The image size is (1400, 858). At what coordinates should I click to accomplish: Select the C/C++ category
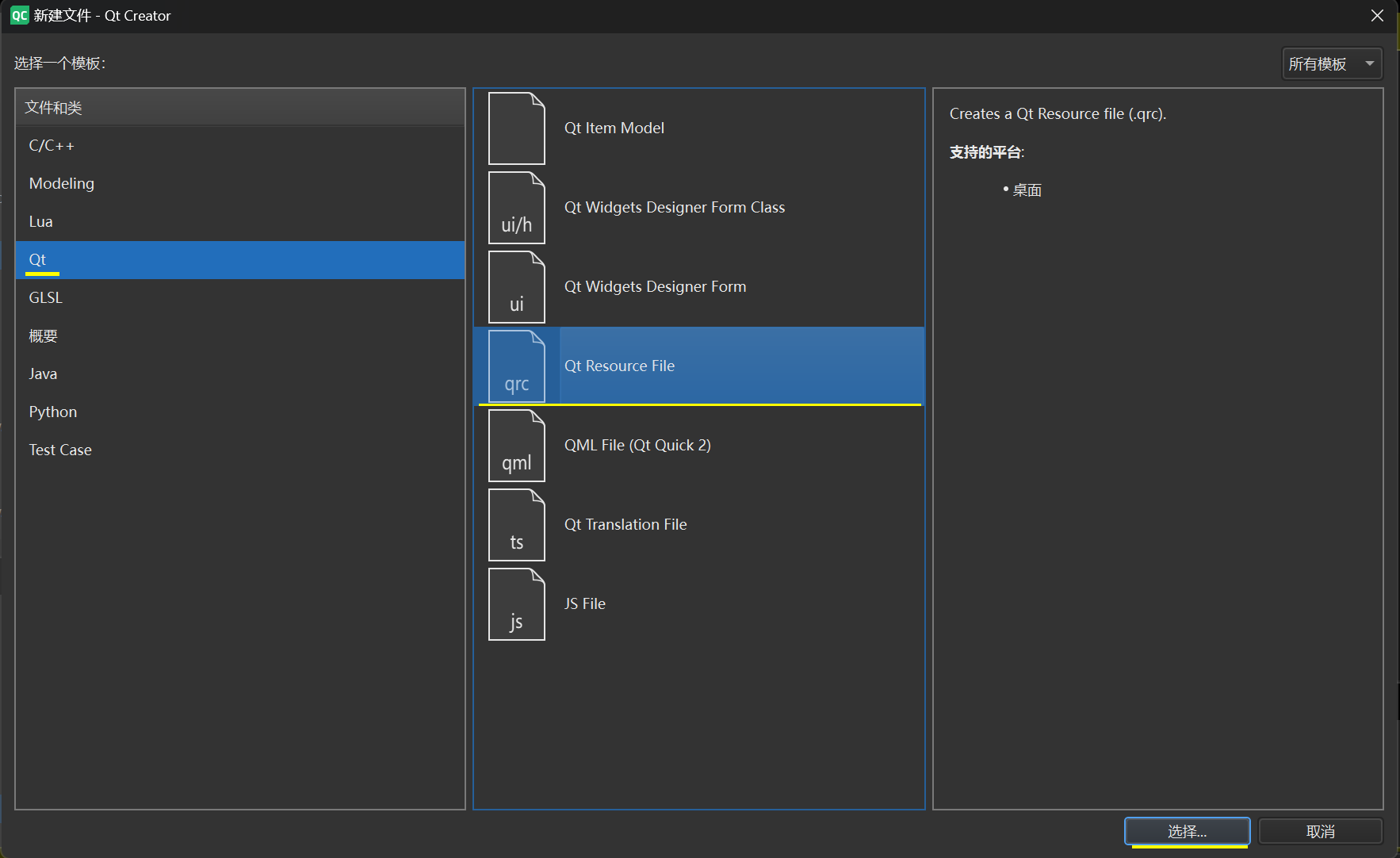[240, 146]
